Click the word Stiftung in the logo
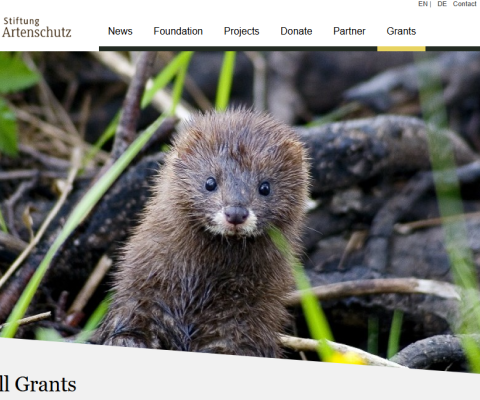The width and height of the screenshot is (480, 400). point(21,21)
